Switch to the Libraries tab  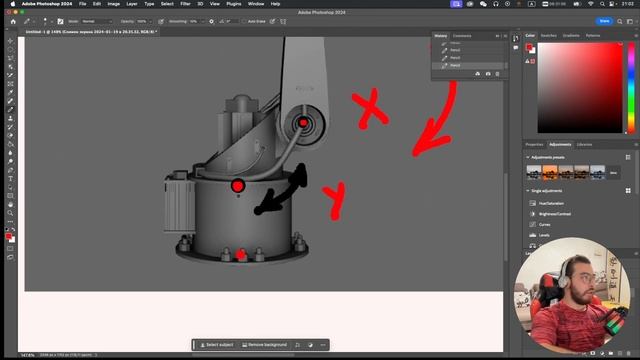[584, 144]
